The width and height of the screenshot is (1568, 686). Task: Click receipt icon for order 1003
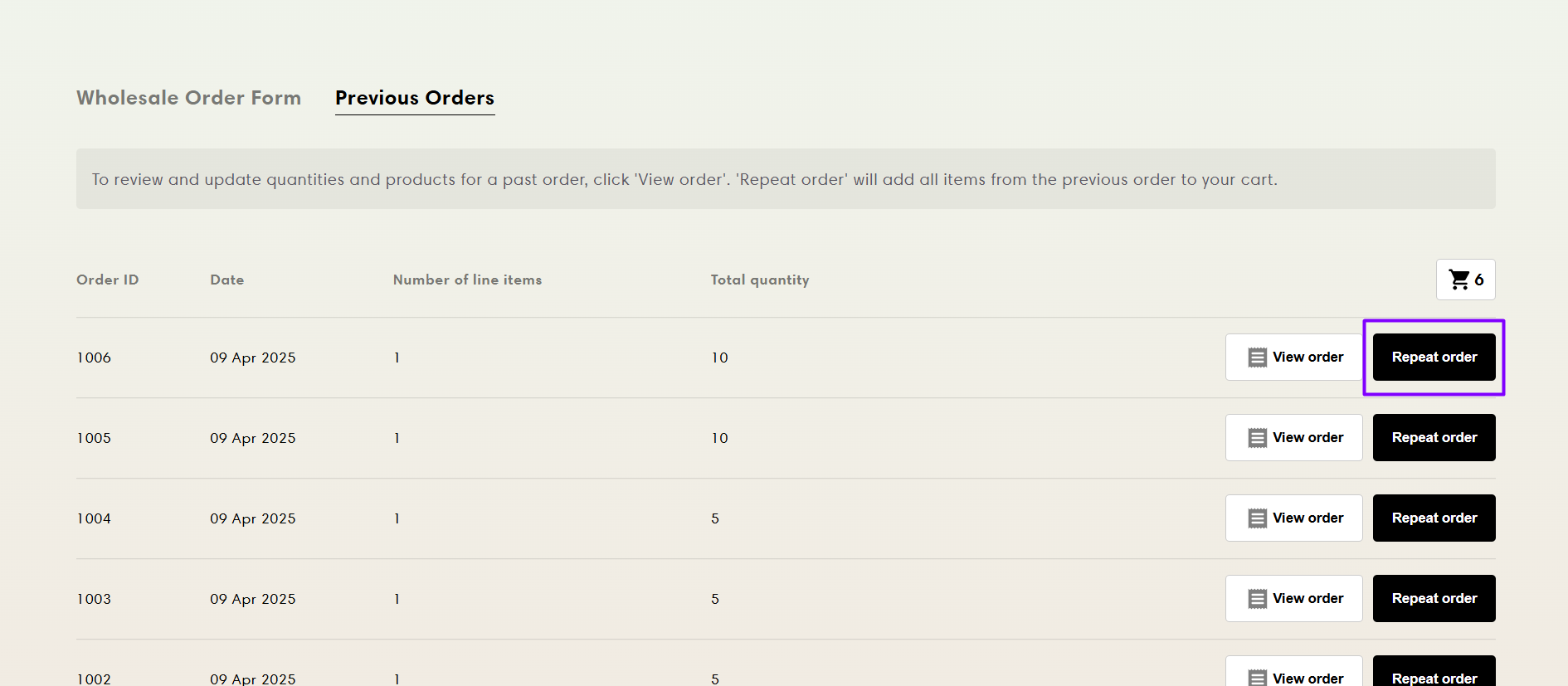pos(1257,599)
